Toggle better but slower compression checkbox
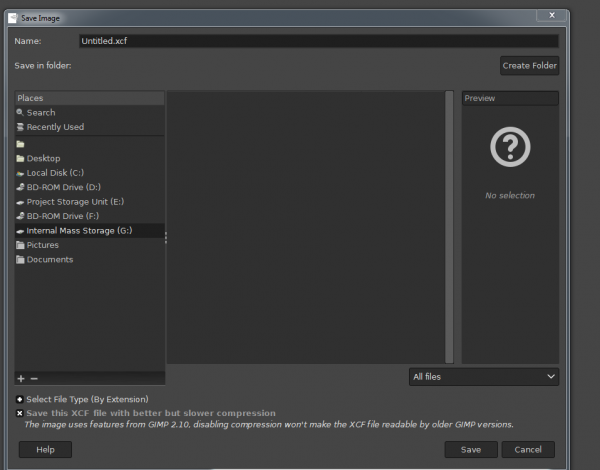Viewport: 600px width, 470px height. [x=20, y=413]
